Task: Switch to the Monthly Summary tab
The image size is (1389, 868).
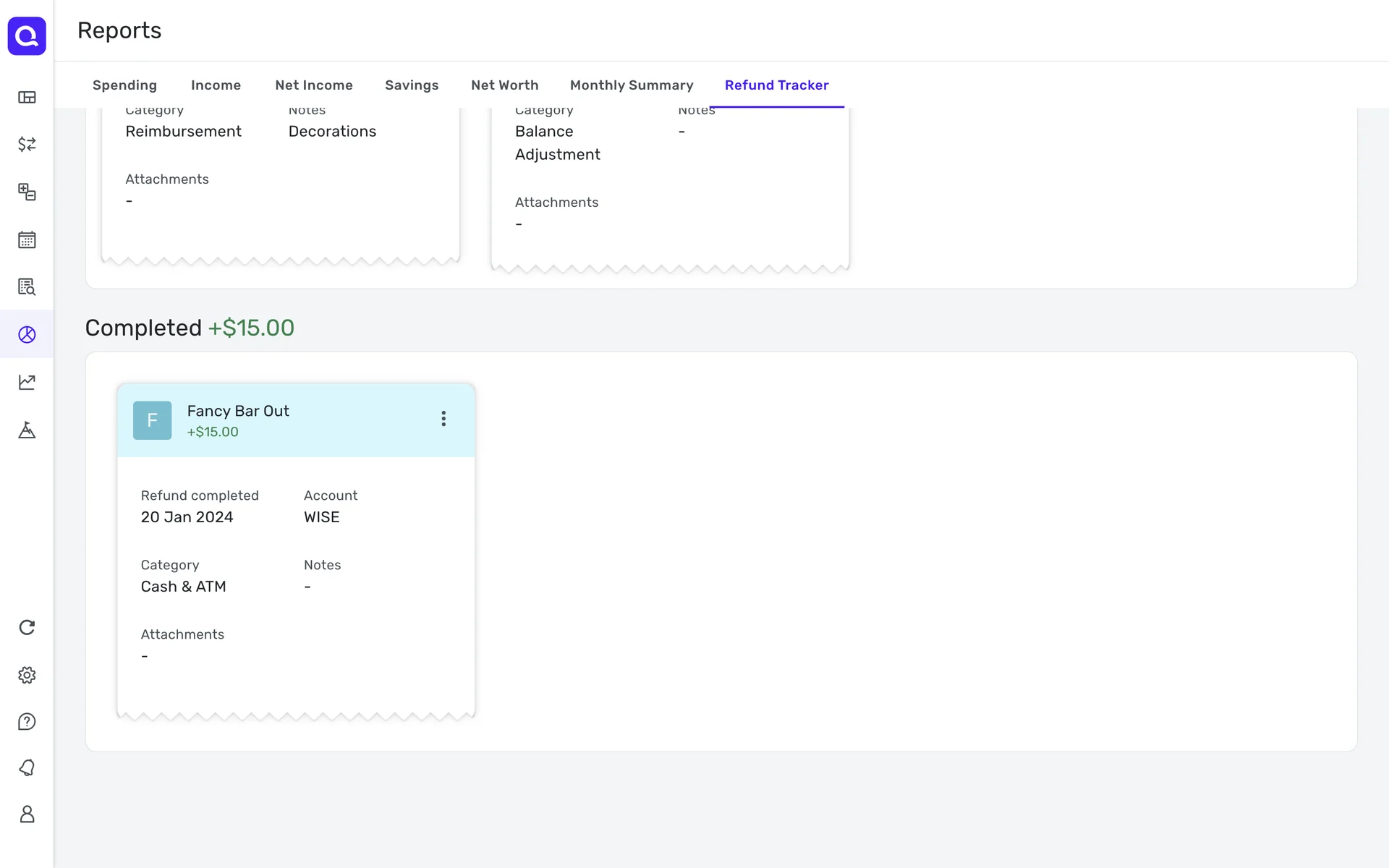Action: click(x=631, y=85)
